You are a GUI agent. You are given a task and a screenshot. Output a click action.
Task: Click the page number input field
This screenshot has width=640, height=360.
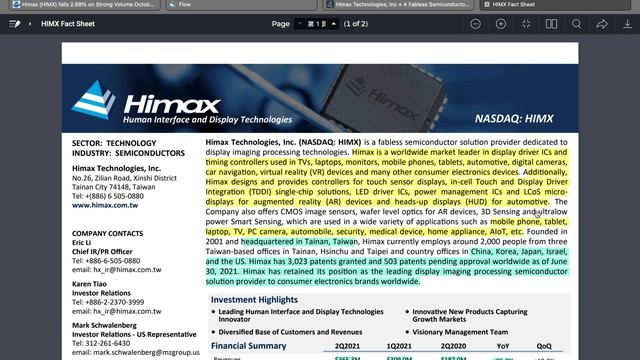317,24
